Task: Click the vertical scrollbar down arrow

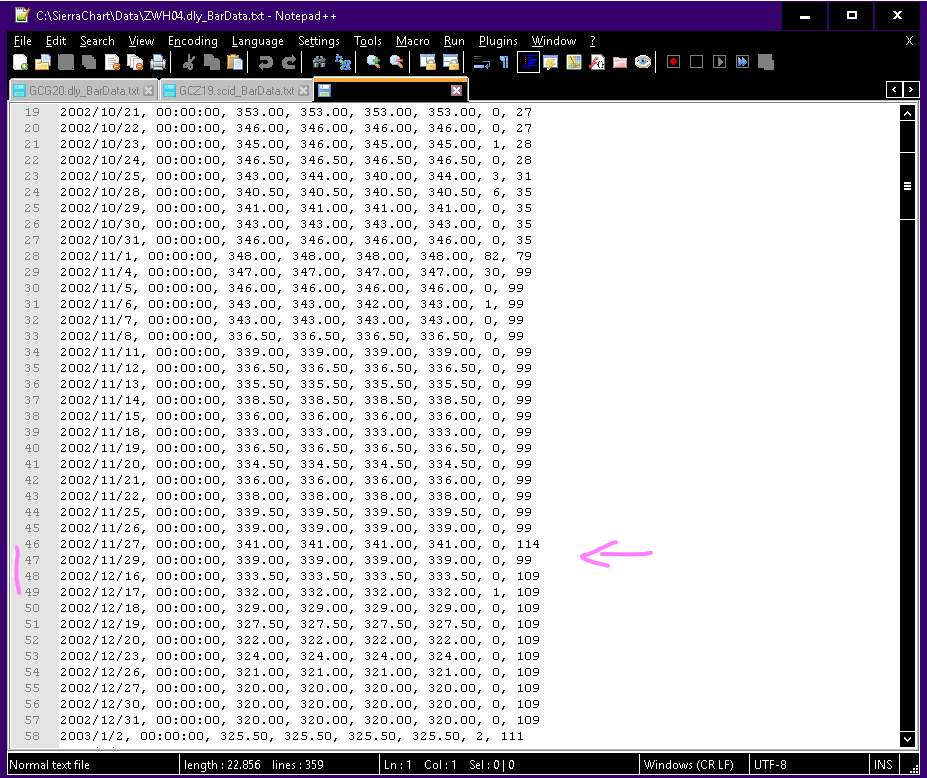Action: 907,738
